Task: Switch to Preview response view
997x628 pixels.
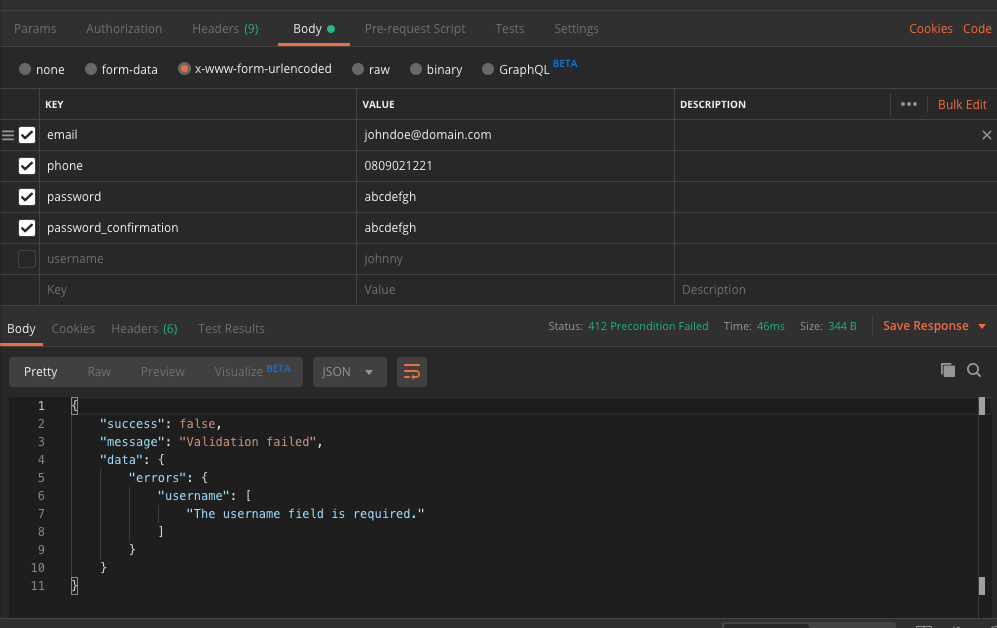Action: point(163,372)
